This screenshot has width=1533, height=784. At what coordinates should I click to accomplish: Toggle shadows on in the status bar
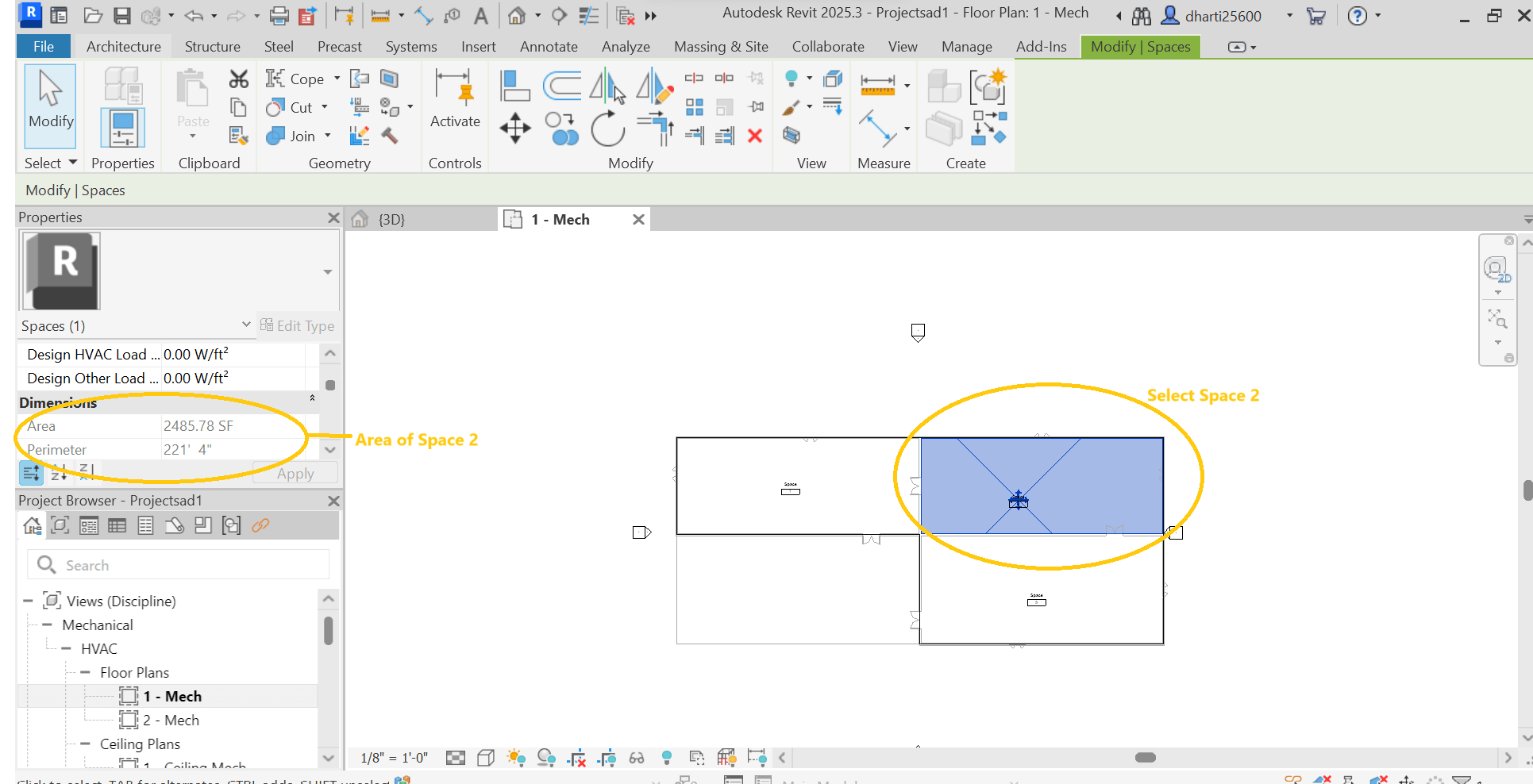click(546, 758)
